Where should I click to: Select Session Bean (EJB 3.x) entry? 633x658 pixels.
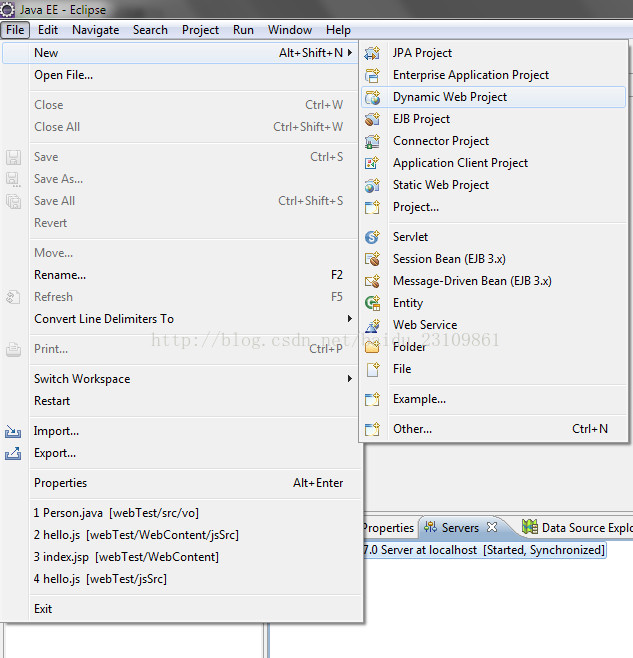click(x=493, y=259)
